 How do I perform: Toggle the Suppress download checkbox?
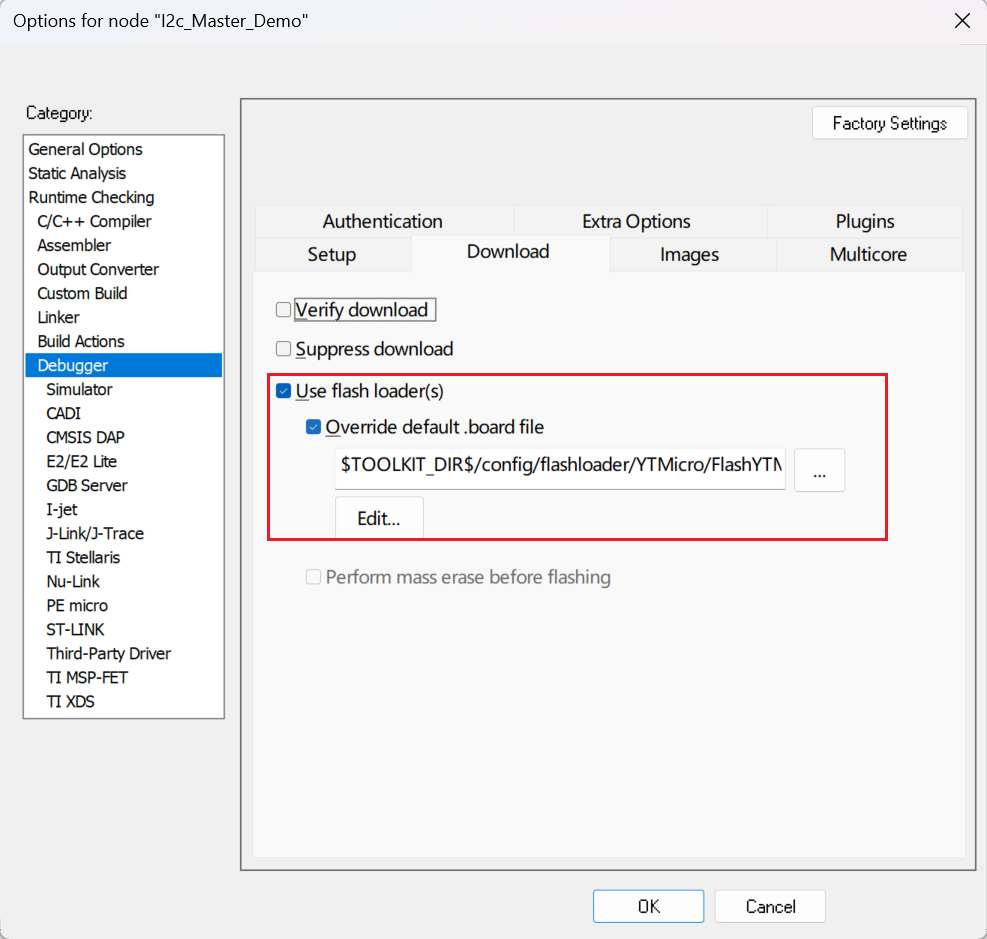(284, 349)
